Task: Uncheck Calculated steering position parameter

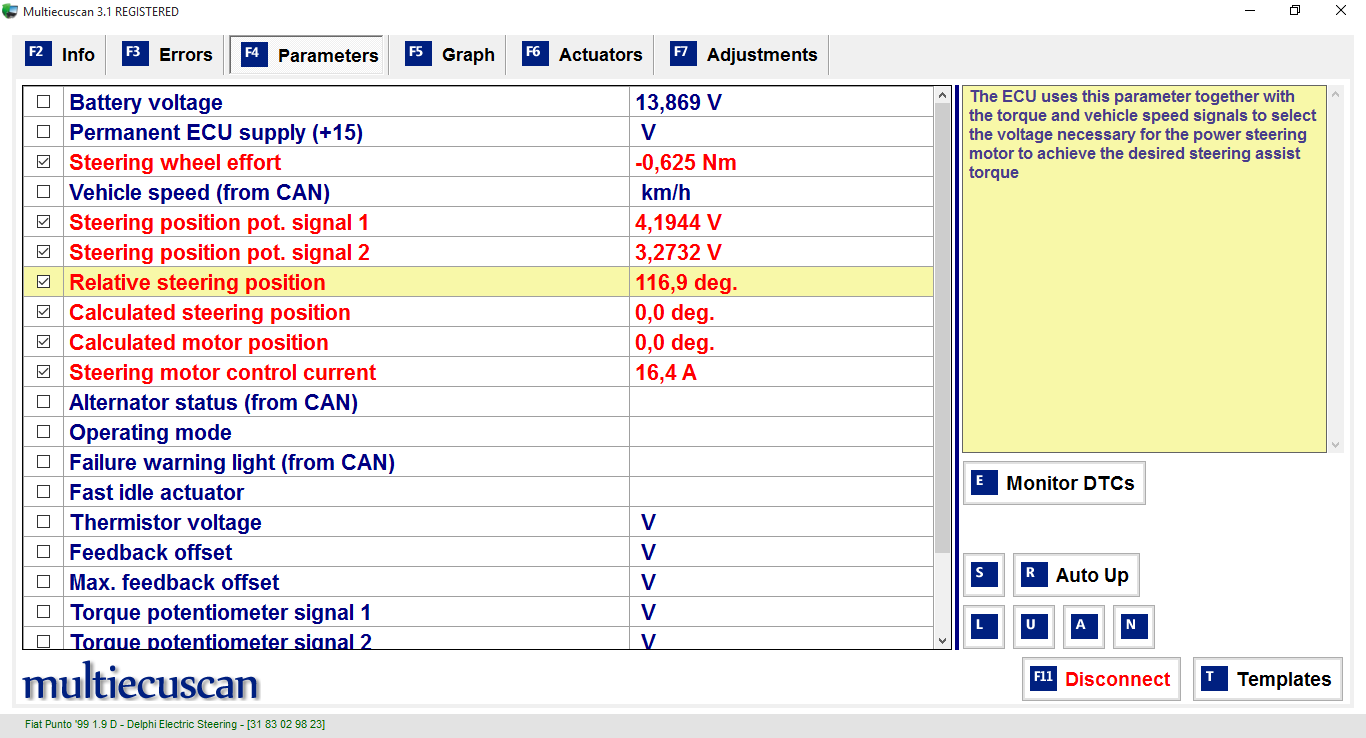Action: tap(43, 312)
